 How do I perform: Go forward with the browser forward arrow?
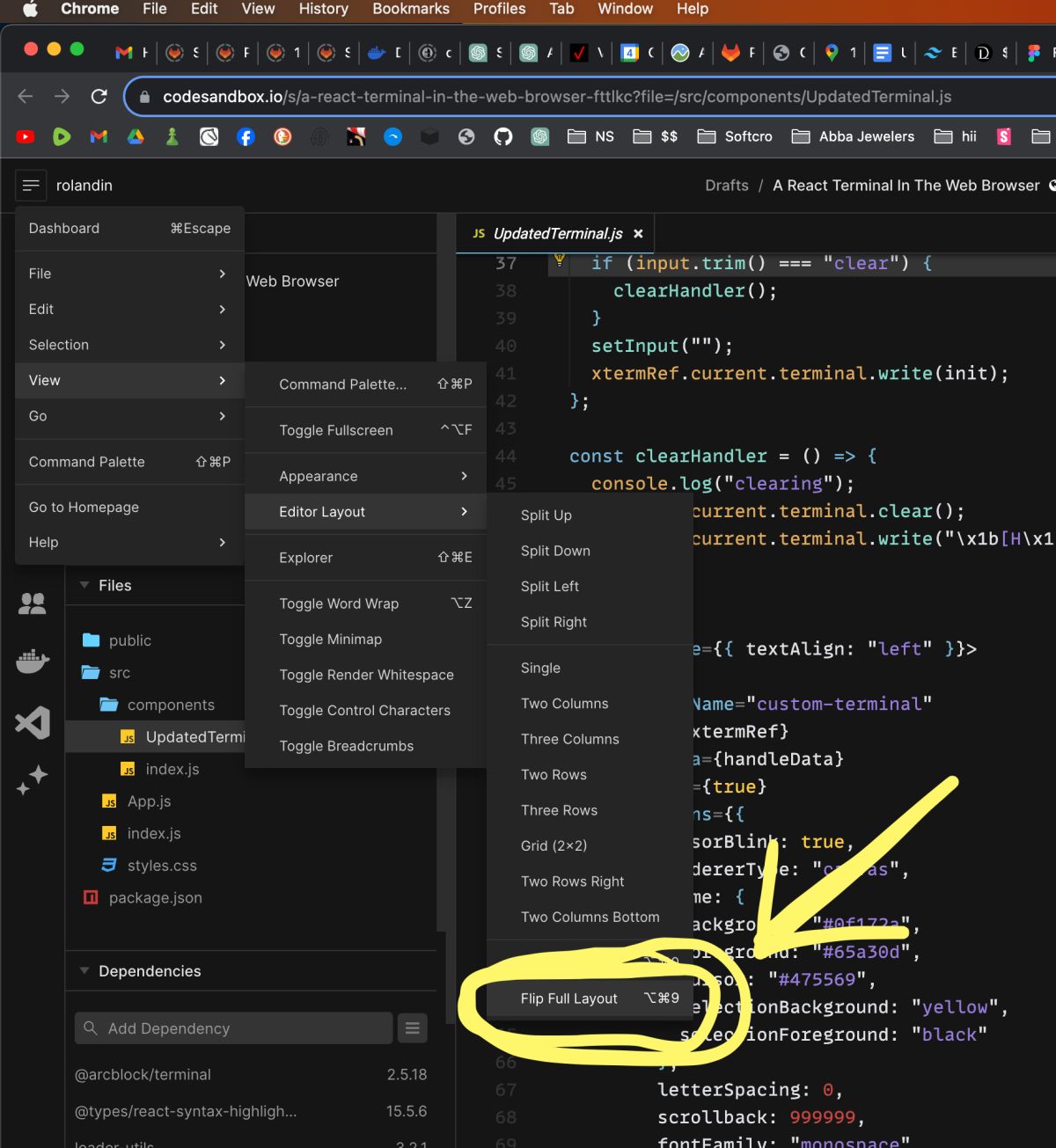(x=62, y=97)
